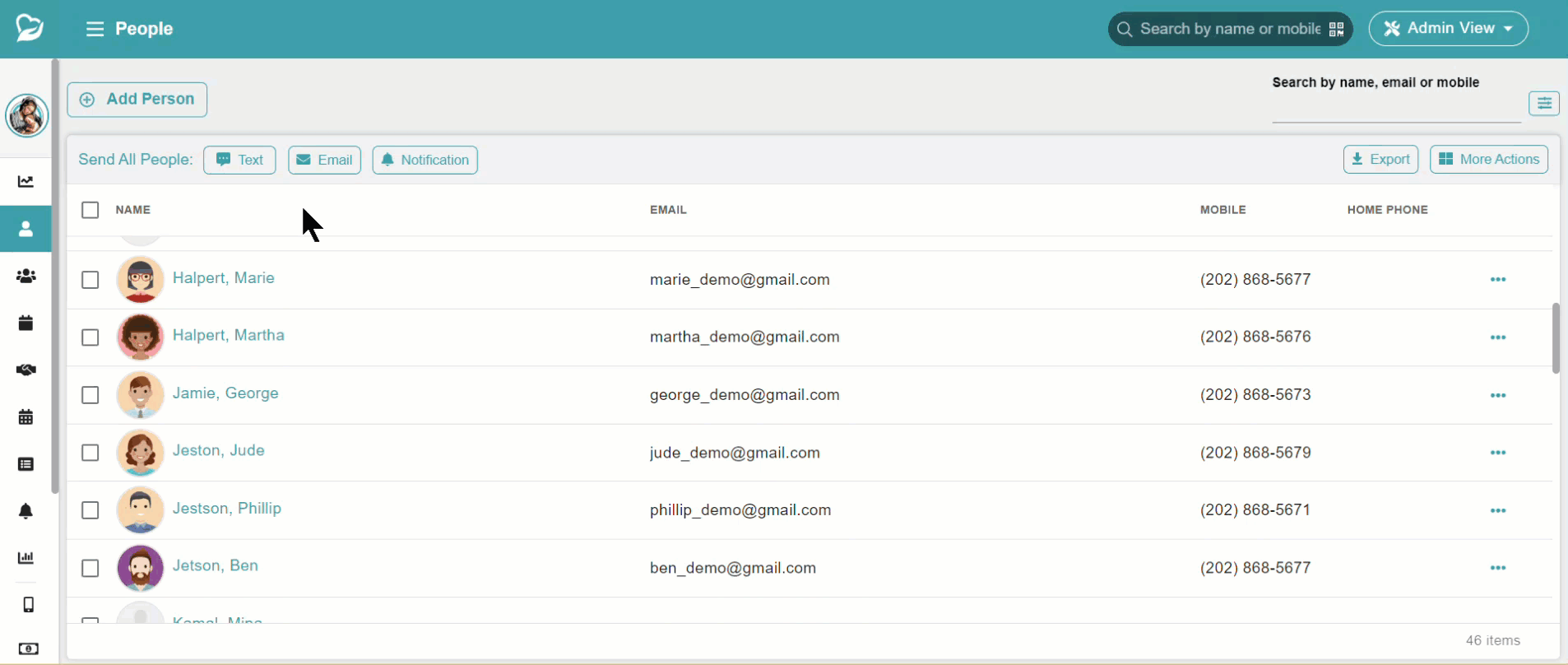Open the handshake sidebar icon

pos(26,370)
